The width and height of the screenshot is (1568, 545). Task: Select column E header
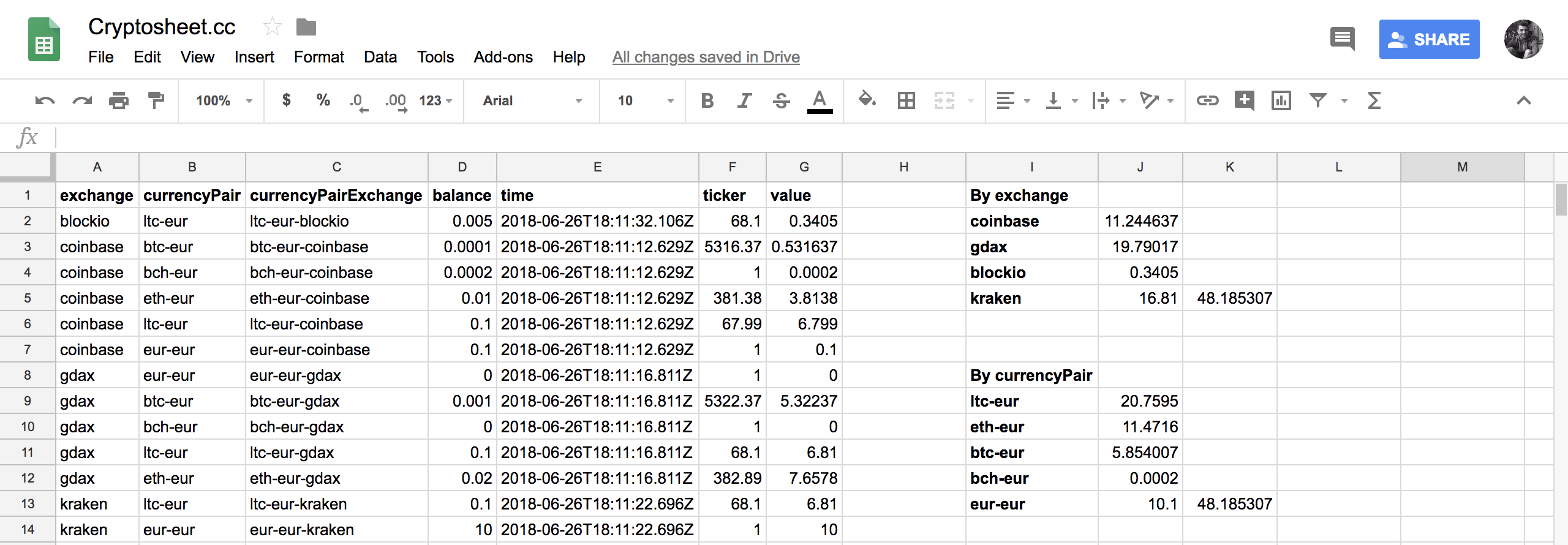point(597,167)
